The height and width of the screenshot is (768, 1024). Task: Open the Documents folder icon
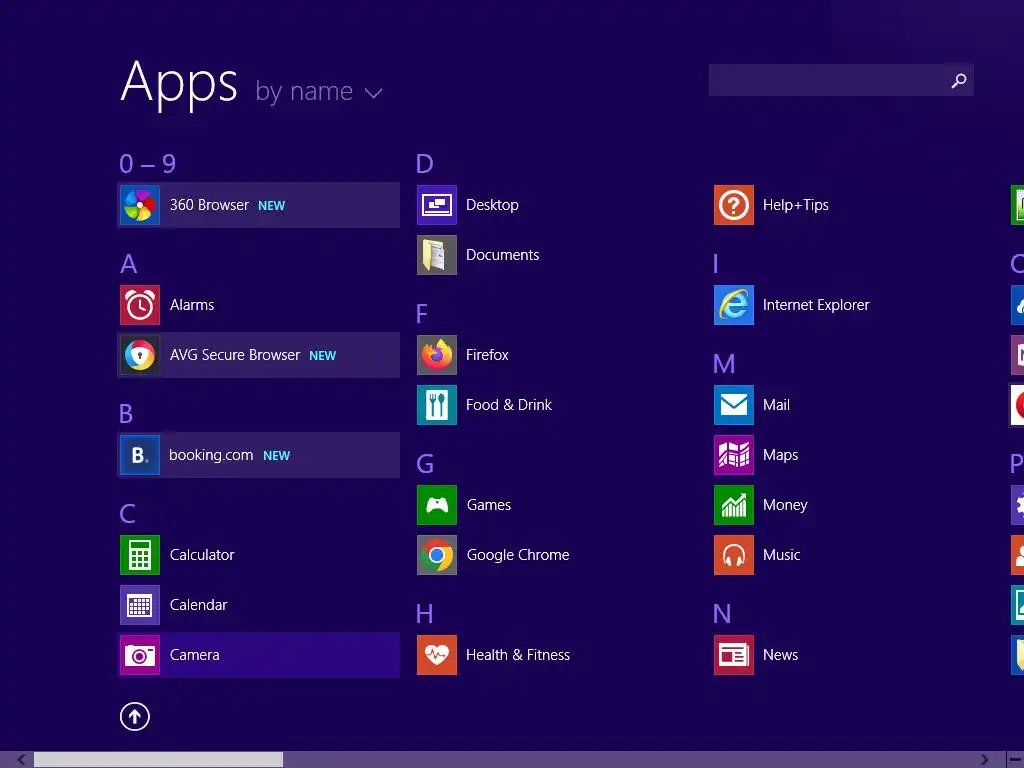(437, 255)
